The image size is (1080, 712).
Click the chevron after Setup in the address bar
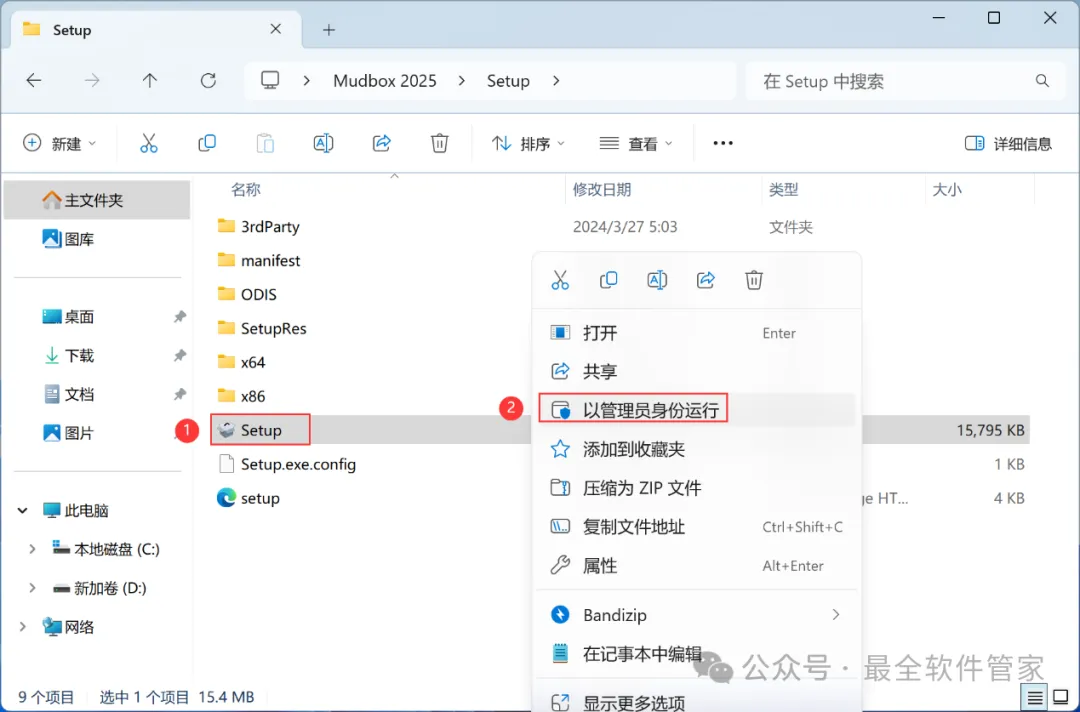[556, 81]
